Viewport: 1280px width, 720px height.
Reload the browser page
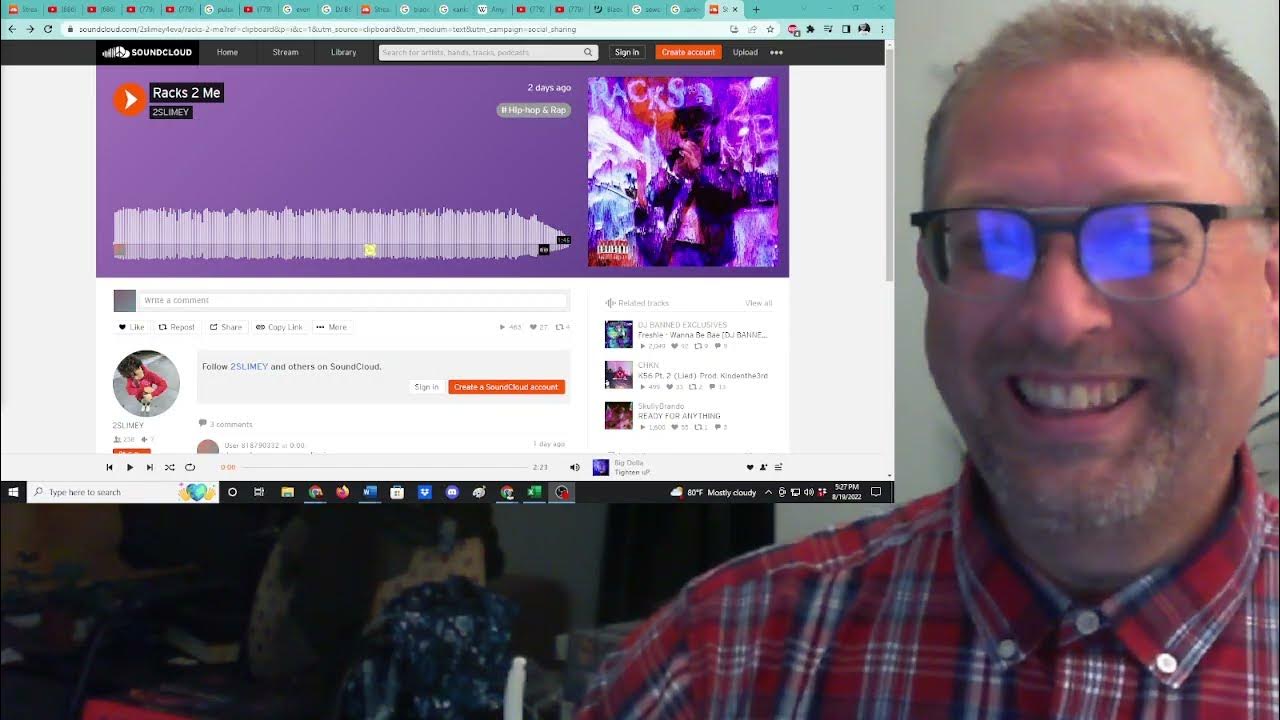[47, 29]
